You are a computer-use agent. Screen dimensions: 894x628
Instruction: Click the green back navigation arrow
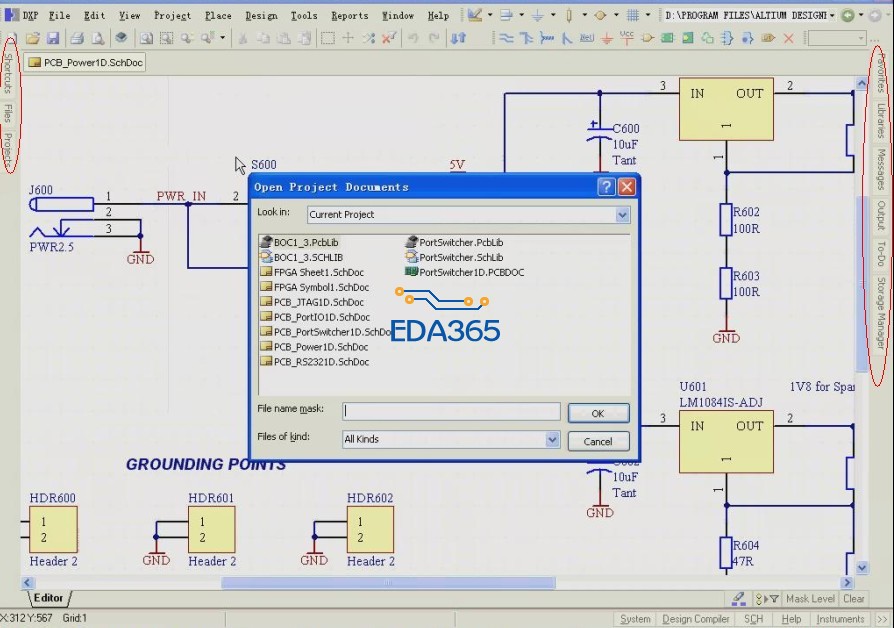[x=848, y=15]
